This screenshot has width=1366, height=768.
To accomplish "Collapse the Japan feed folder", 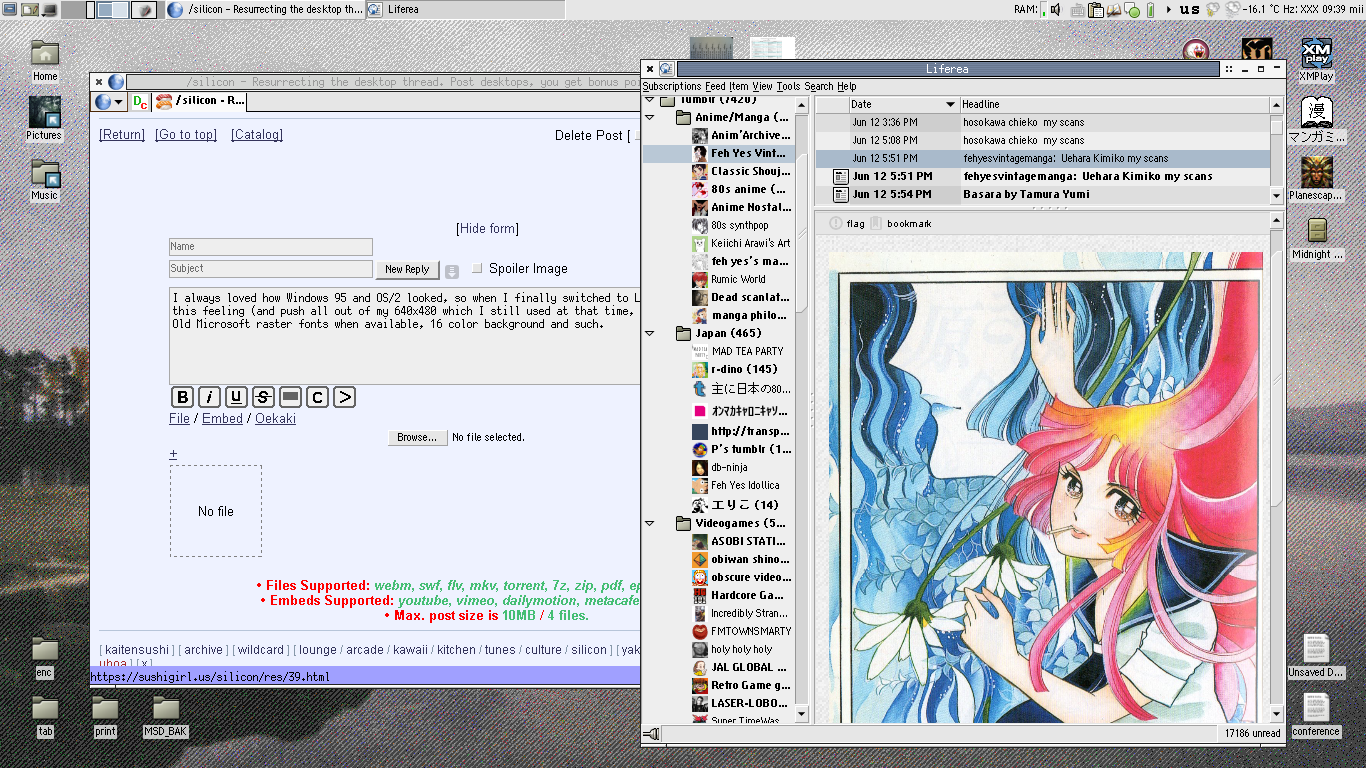I will (650, 333).
